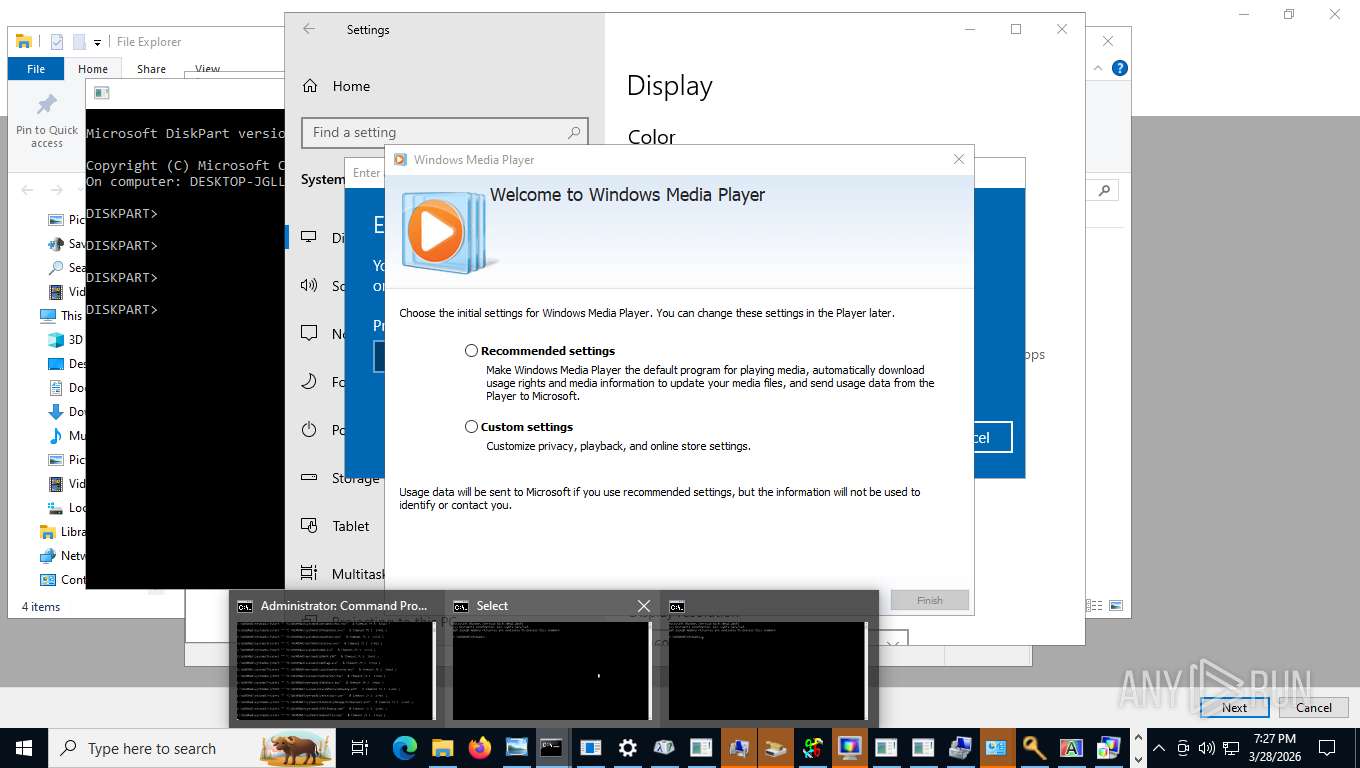
Task: Open the Focus assist moon icon in Settings
Action: pyautogui.click(x=310, y=382)
